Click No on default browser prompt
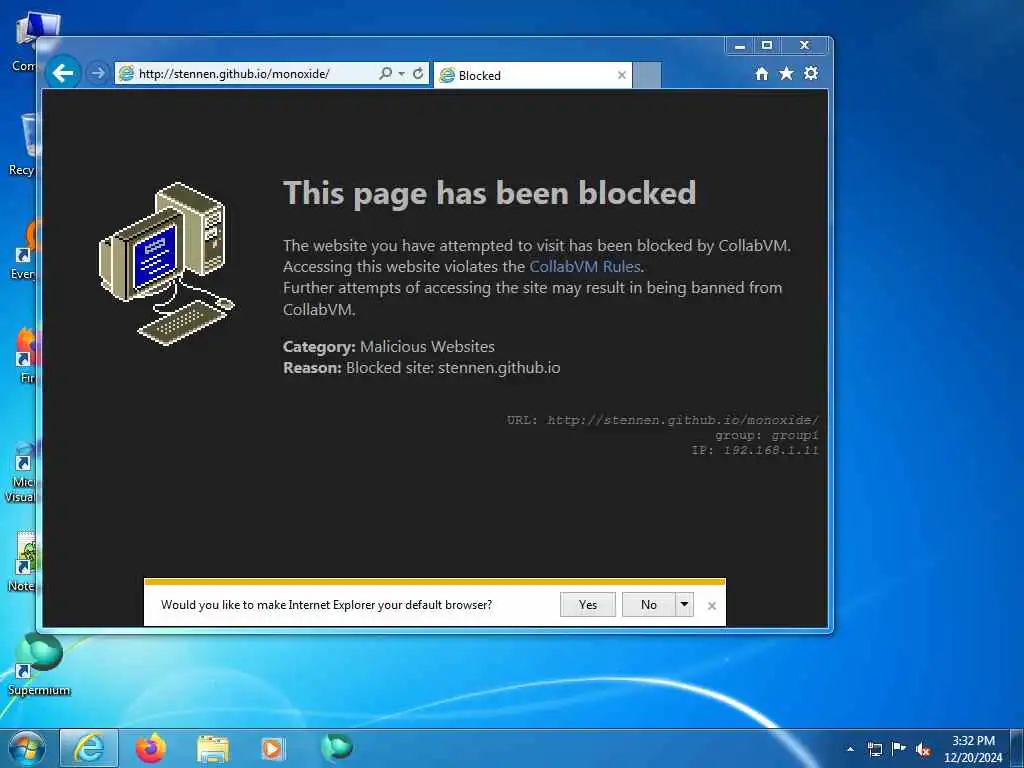The width and height of the screenshot is (1024, 768). (x=648, y=605)
